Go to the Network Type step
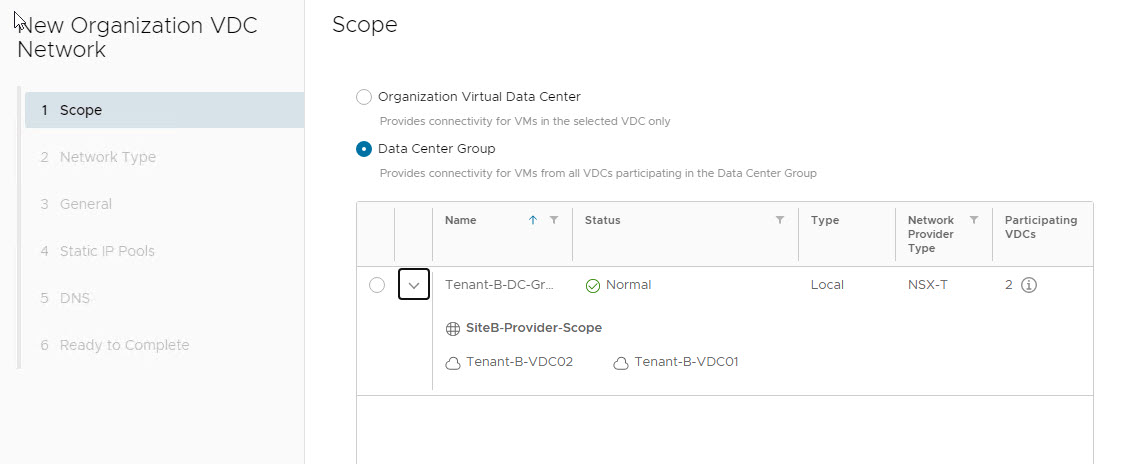Viewport: 1122px width, 464px height. click(108, 157)
